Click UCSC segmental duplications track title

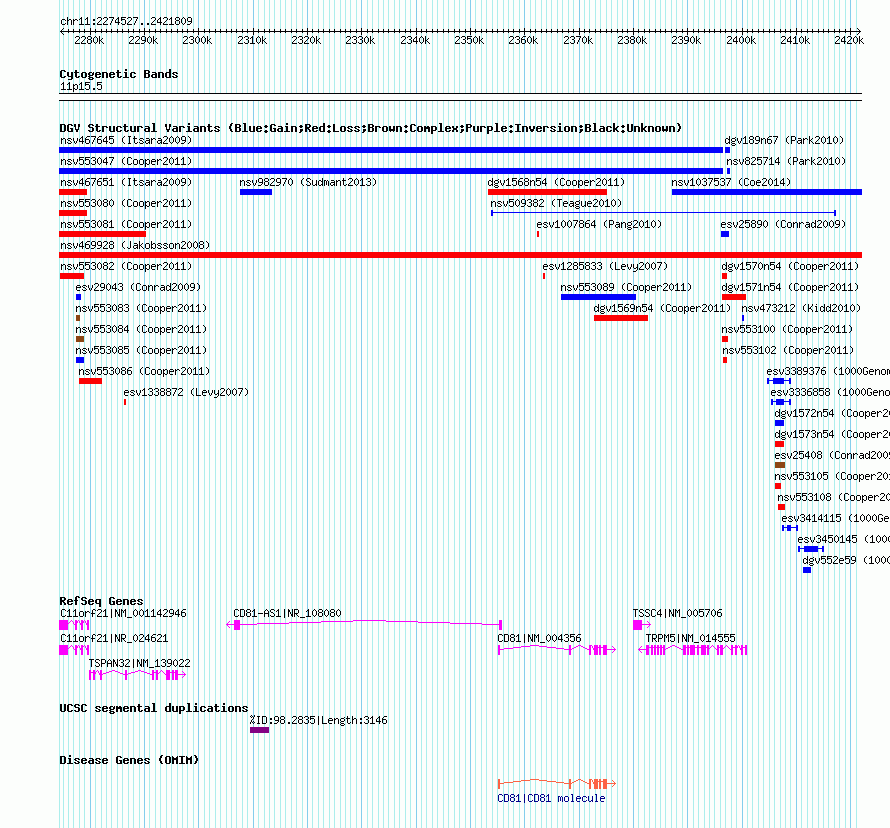tap(154, 708)
